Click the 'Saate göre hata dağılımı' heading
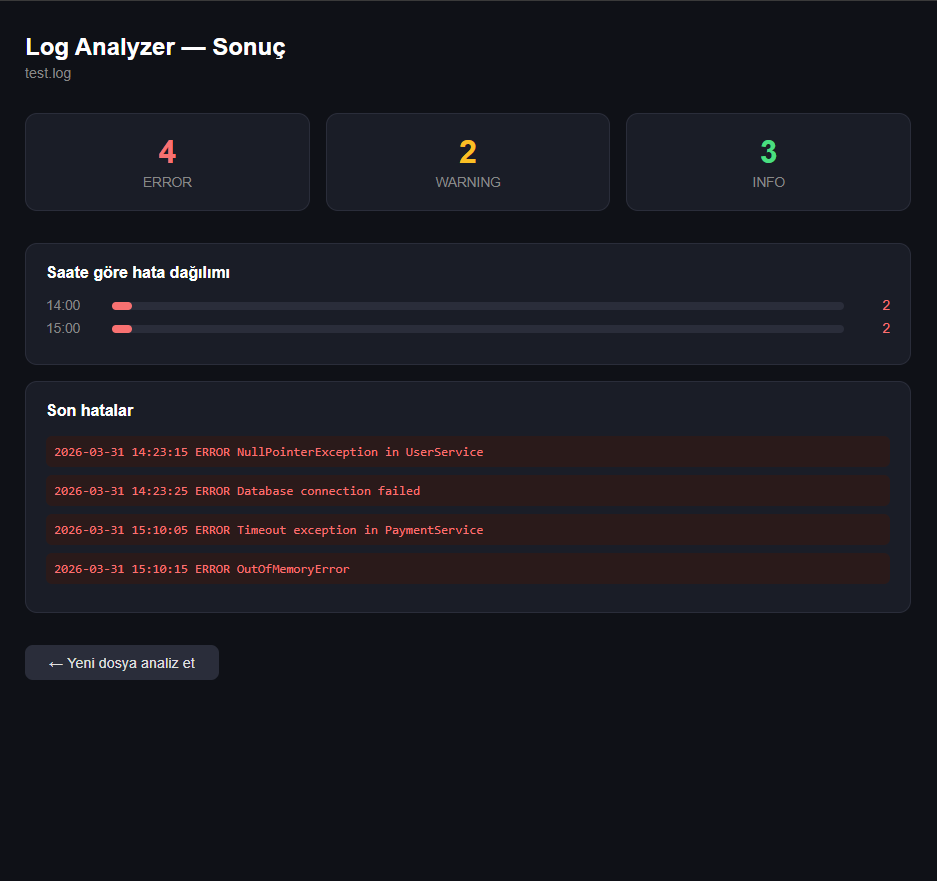This screenshot has height=881, width=937. 138,273
